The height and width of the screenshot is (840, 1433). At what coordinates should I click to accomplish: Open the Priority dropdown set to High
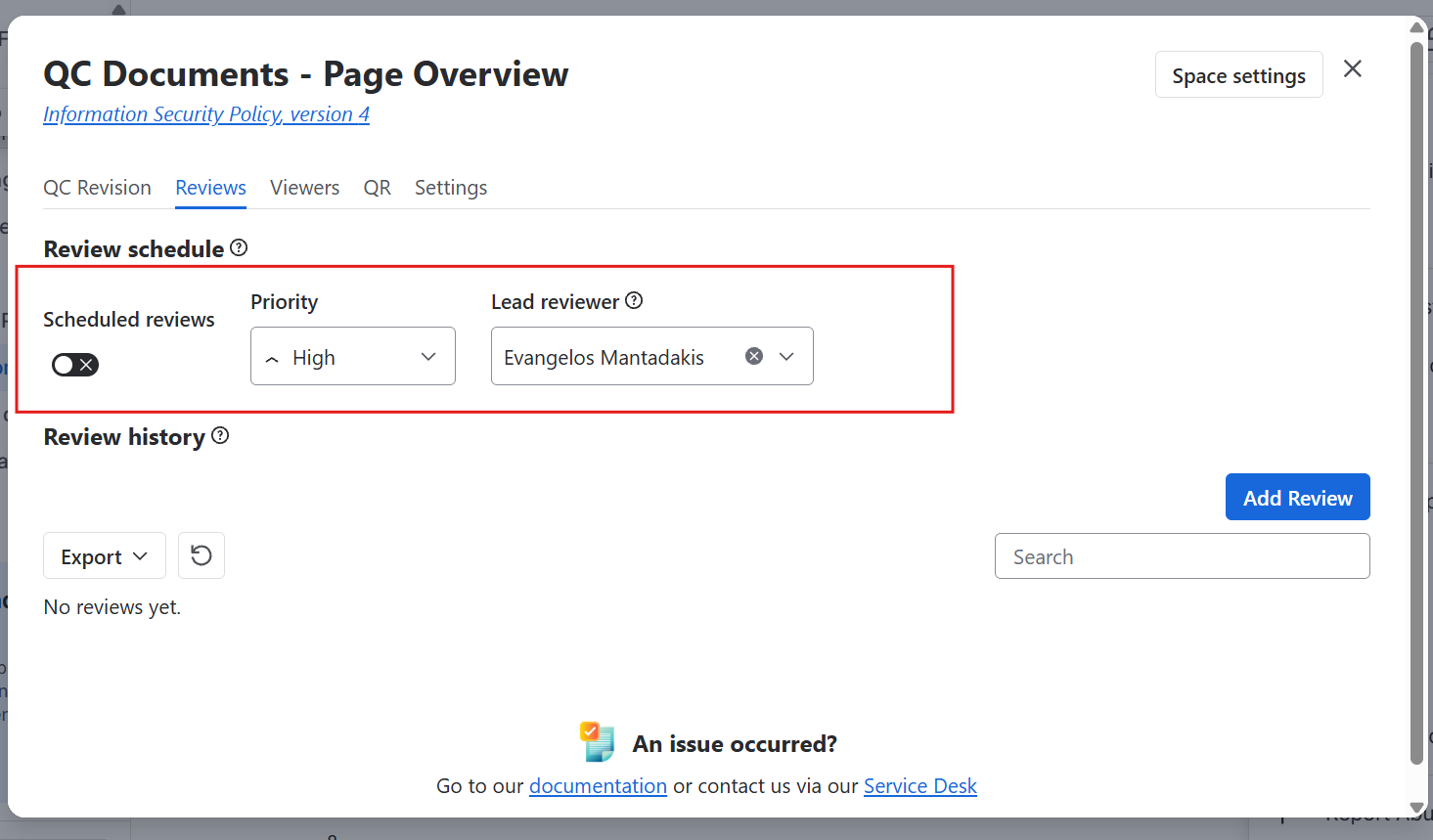point(353,356)
